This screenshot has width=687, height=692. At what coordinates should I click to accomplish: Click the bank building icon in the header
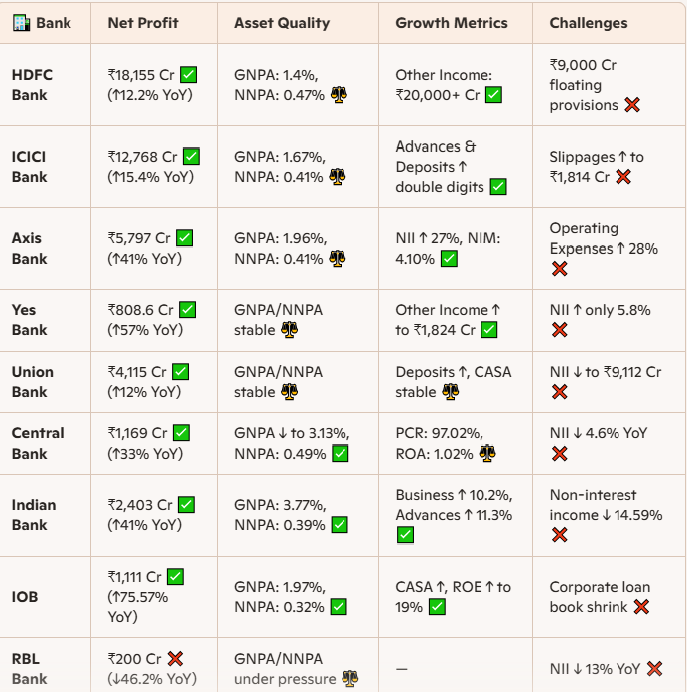[x=21, y=22]
